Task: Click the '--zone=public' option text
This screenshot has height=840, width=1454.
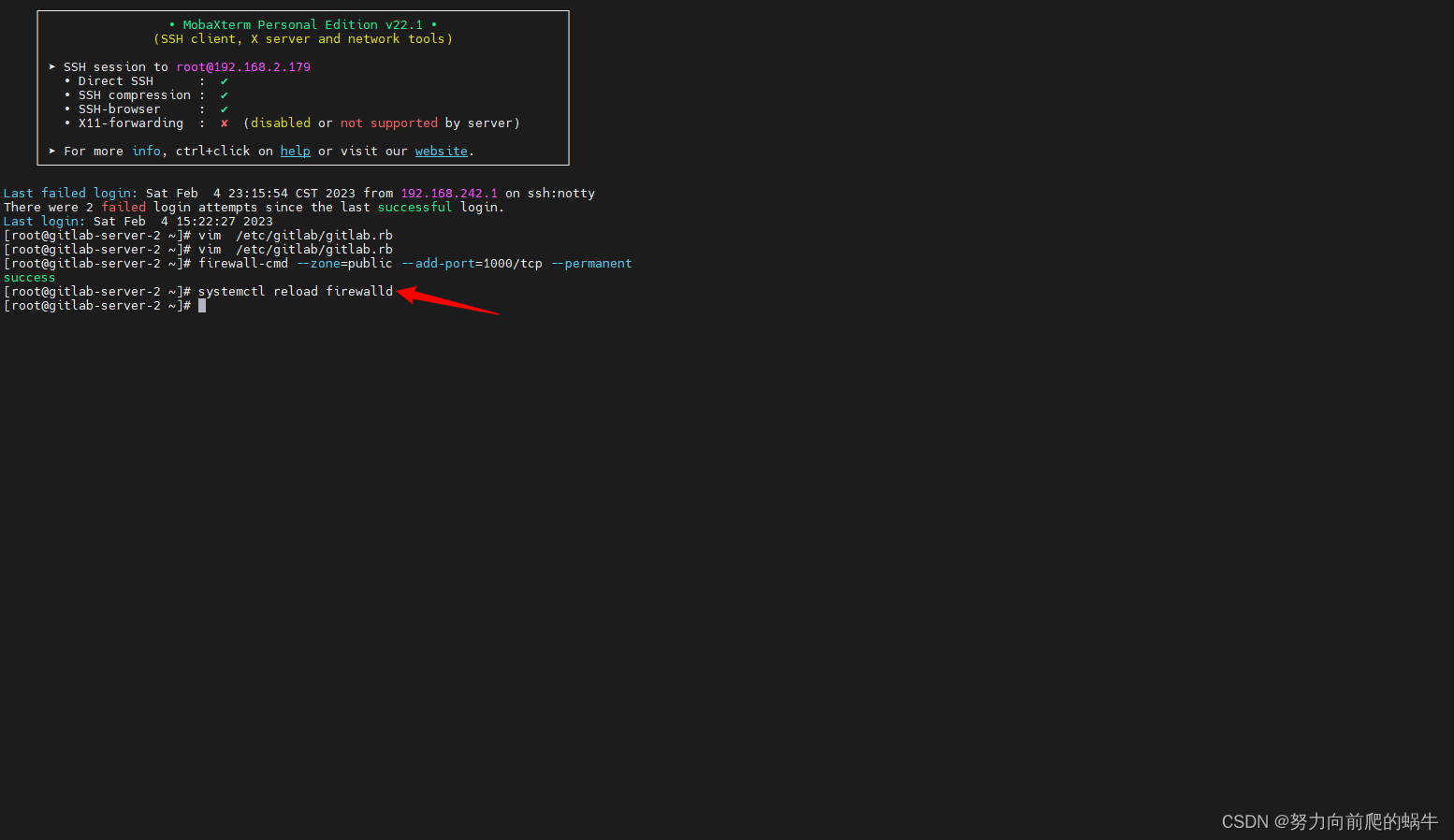Action: (345, 264)
